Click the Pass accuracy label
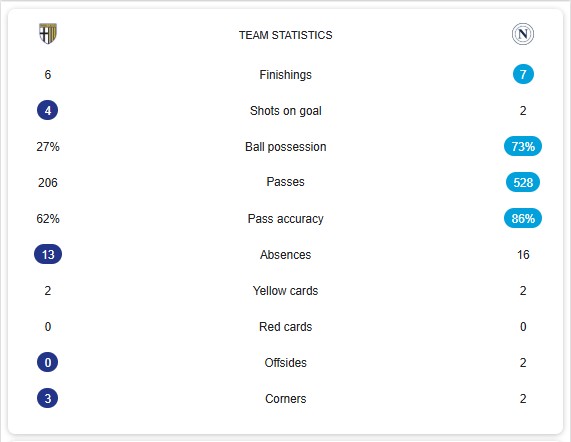 click(286, 219)
